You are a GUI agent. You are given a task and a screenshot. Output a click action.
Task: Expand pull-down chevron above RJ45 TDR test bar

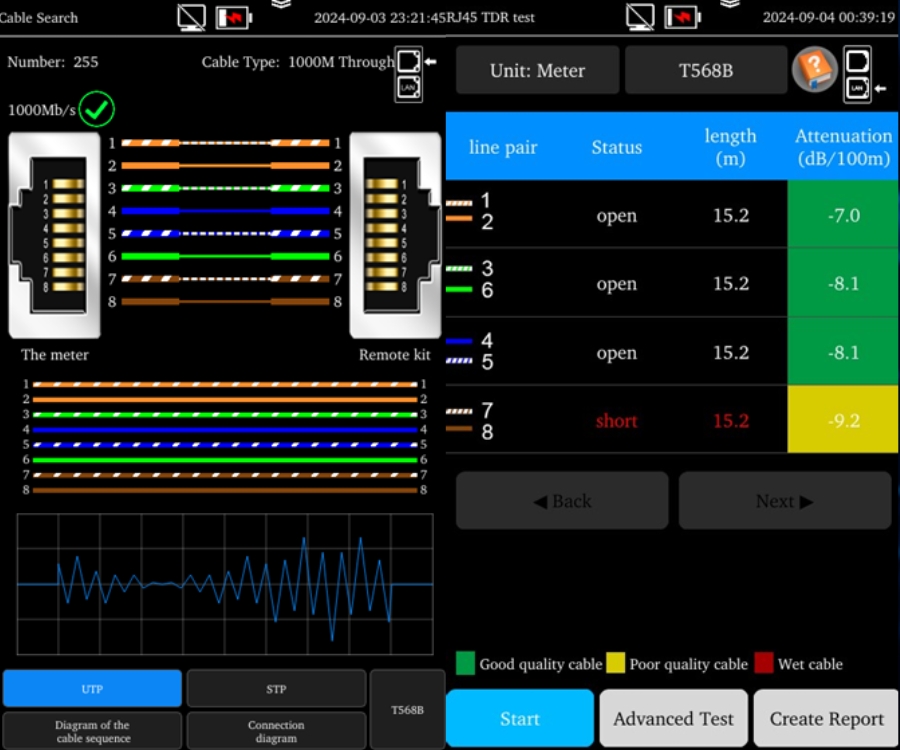click(731, 4)
